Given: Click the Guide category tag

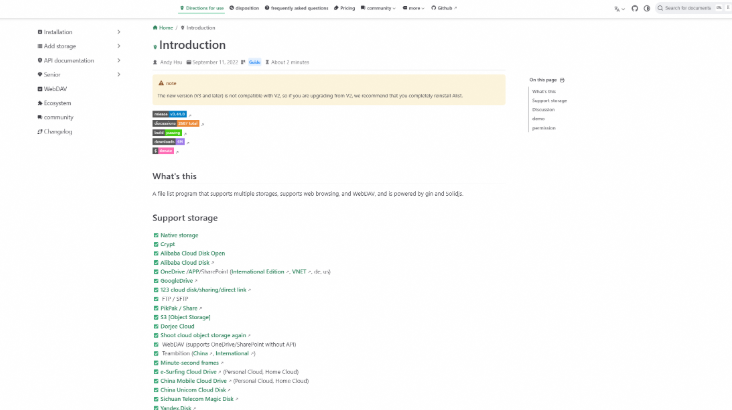Looking at the screenshot, I should (254, 62).
